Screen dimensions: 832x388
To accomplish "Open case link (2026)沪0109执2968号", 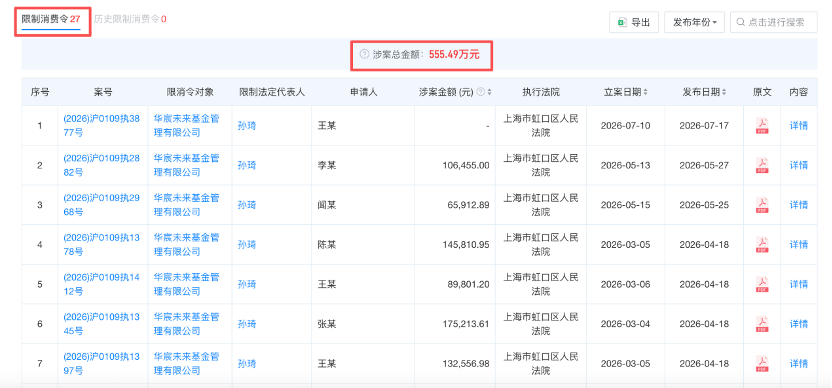I will (x=101, y=205).
